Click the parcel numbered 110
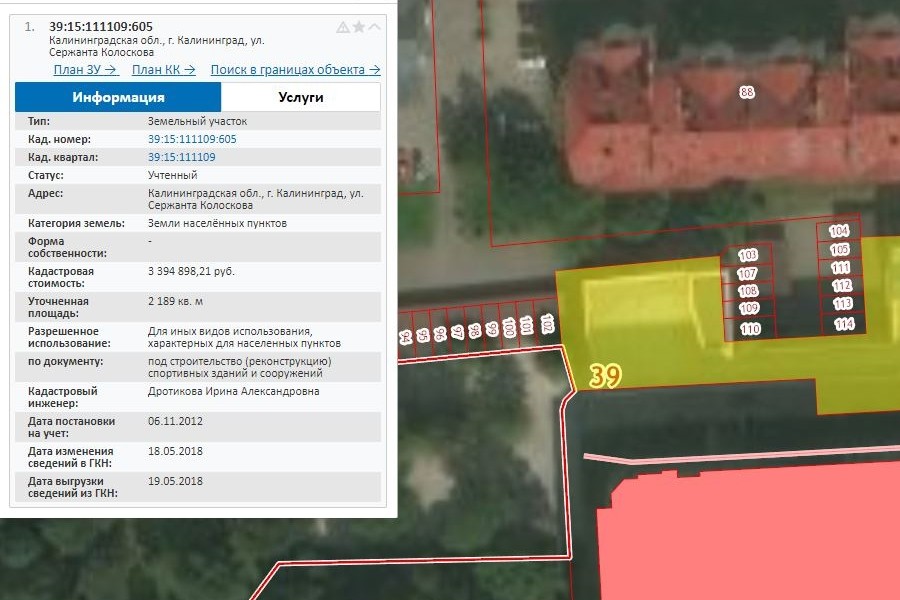This screenshot has height=600, width=900. click(x=749, y=329)
